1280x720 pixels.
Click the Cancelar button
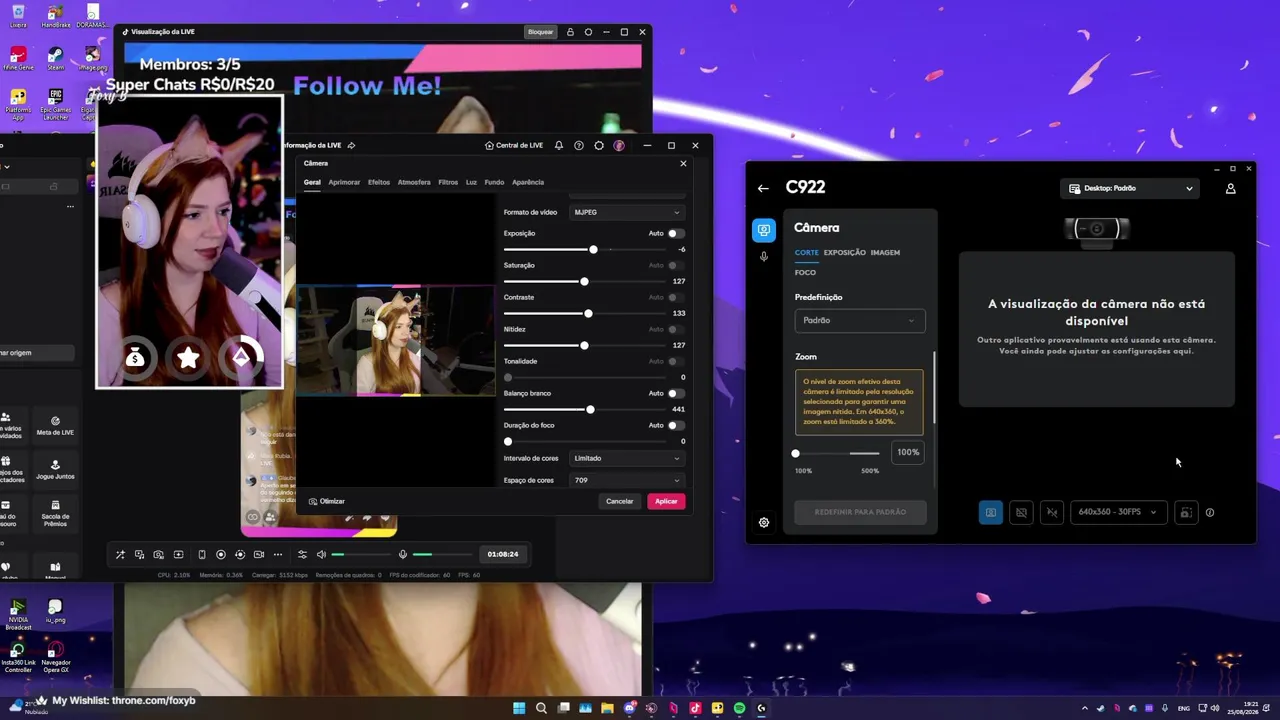(x=620, y=501)
